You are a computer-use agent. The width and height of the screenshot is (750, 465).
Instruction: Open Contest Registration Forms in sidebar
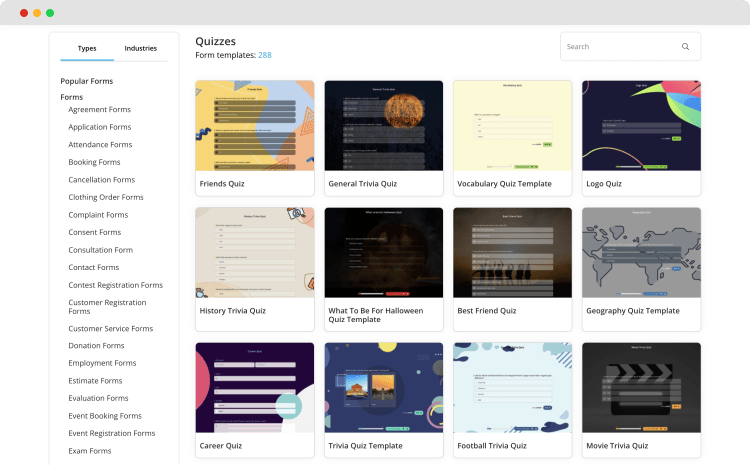tap(115, 285)
